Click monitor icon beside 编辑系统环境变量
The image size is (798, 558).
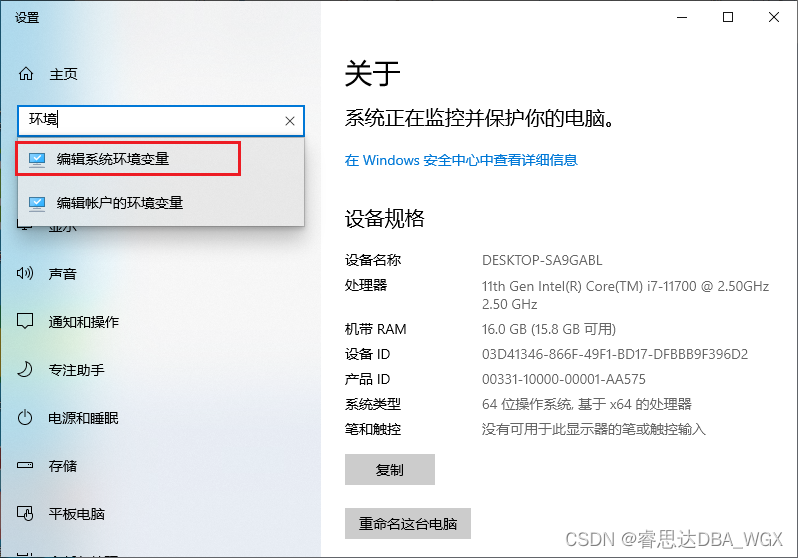point(37,159)
